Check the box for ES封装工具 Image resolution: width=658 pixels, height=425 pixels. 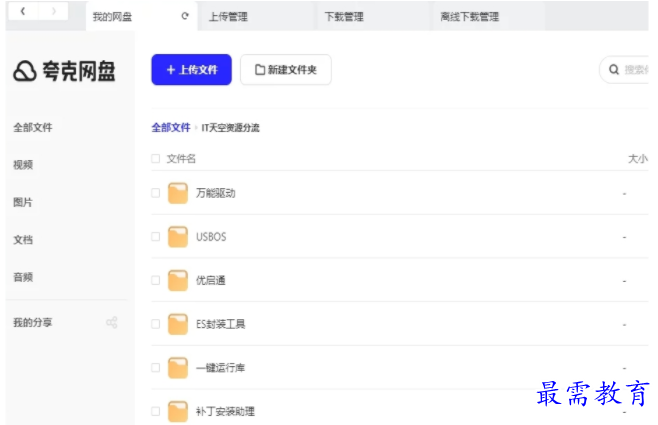coord(156,324)
